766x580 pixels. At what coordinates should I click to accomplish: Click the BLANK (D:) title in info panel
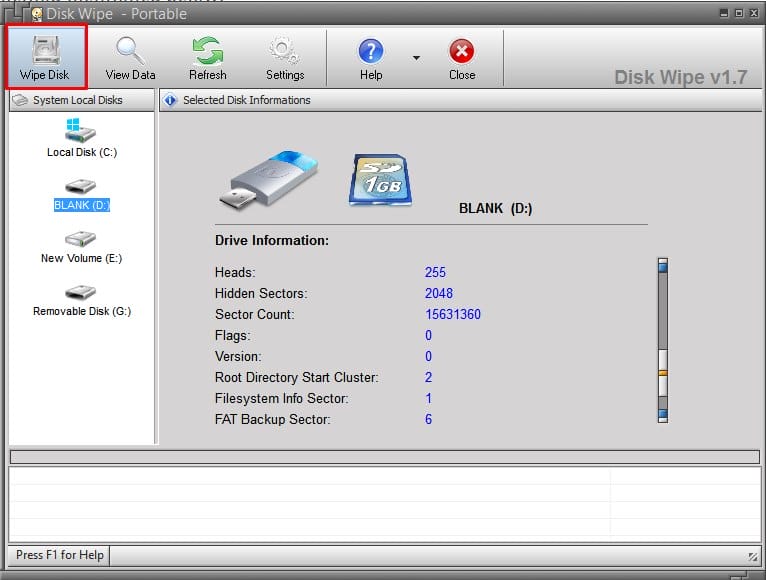pos(495,209)
